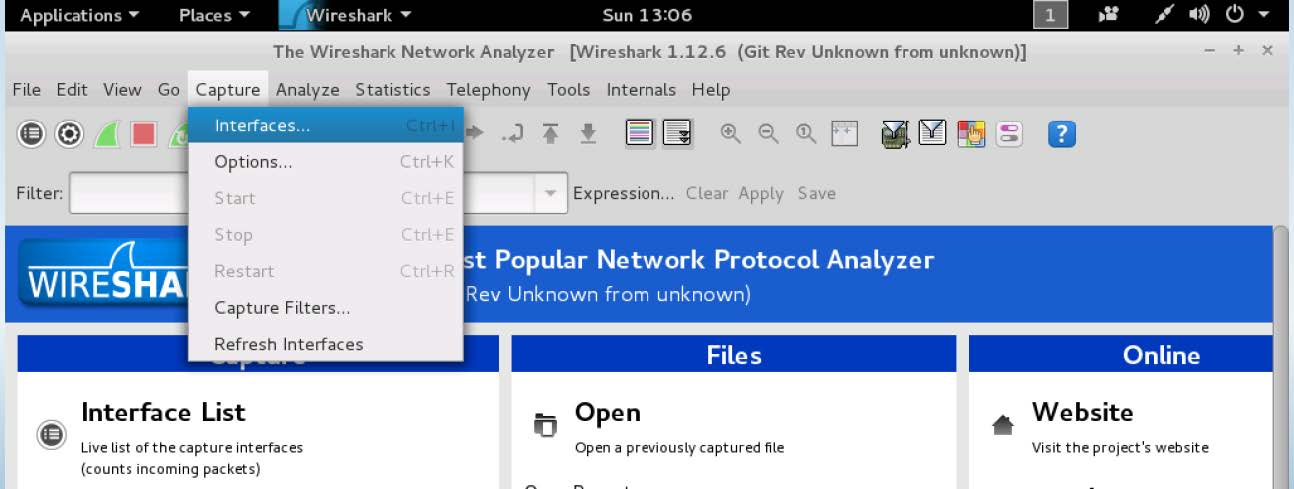Expand the filter field dropdown arrow
Screen dimensions: 1294x489
(550, 194)
